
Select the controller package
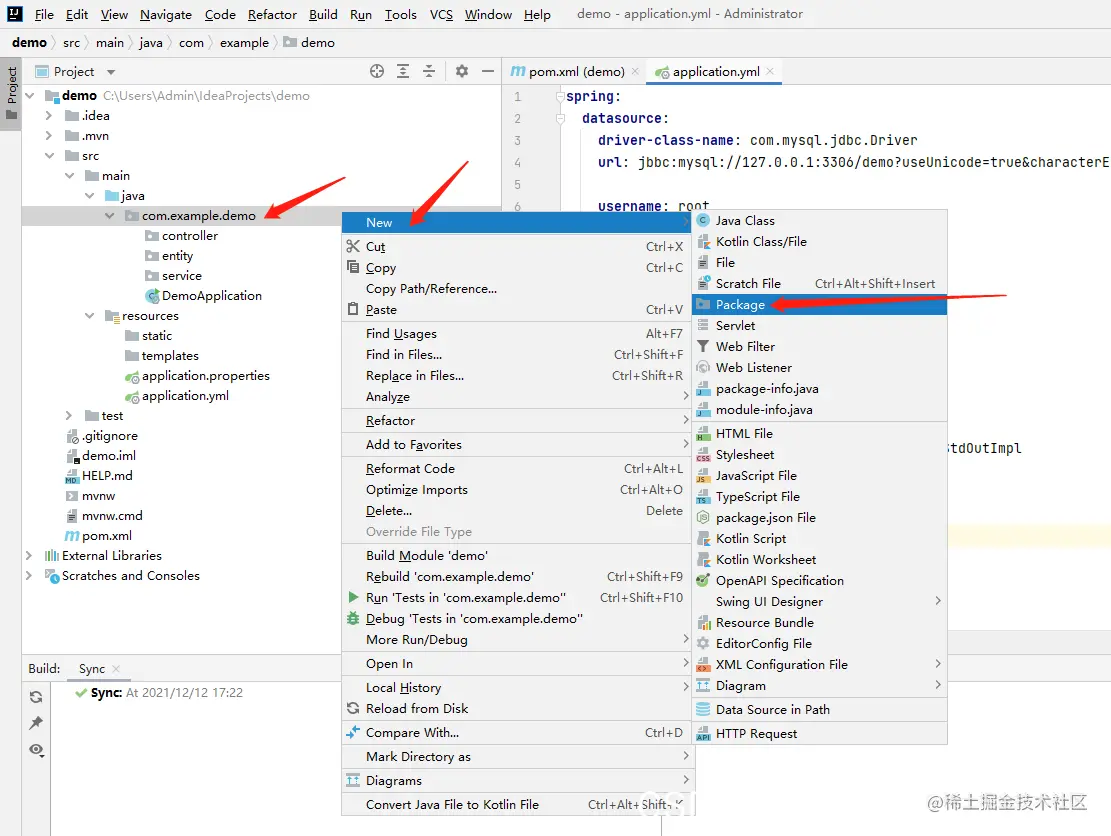[181, 236]
